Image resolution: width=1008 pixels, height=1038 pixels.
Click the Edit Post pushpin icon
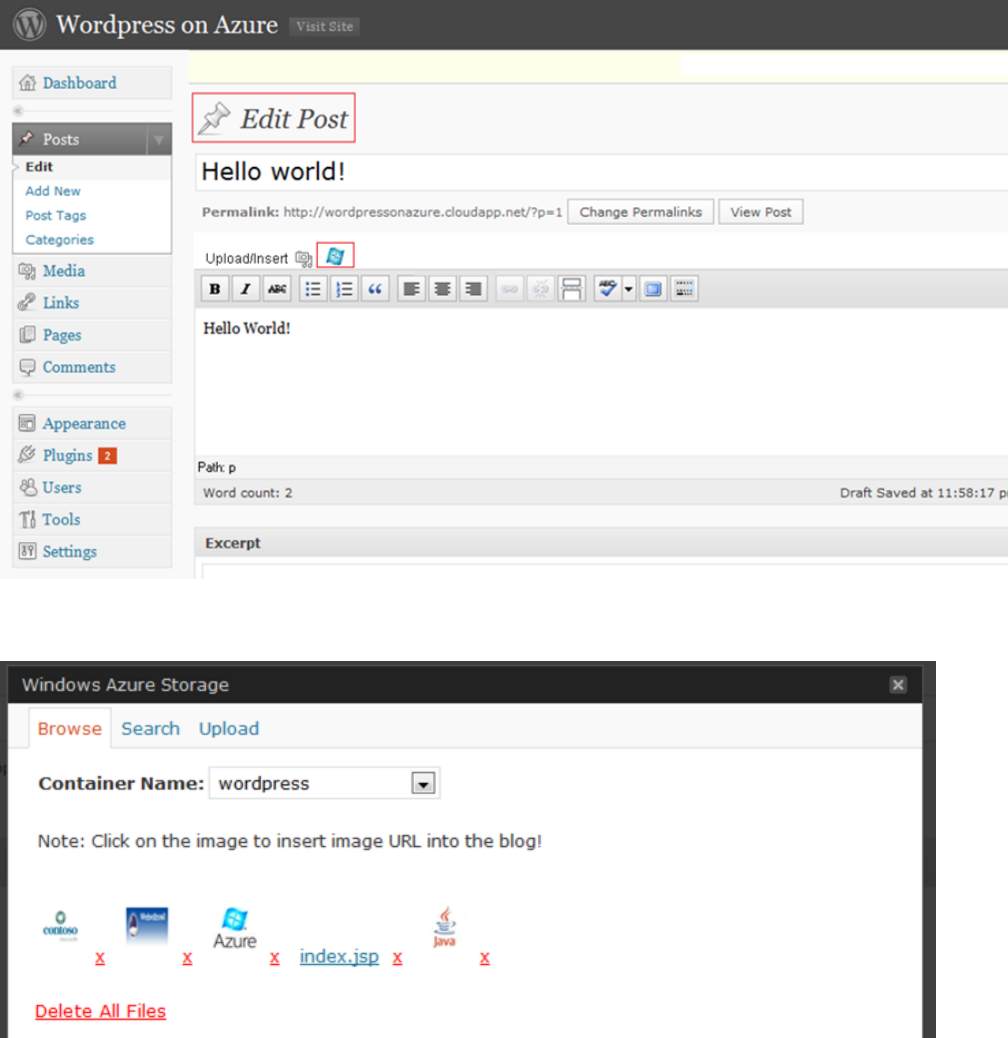215,118
